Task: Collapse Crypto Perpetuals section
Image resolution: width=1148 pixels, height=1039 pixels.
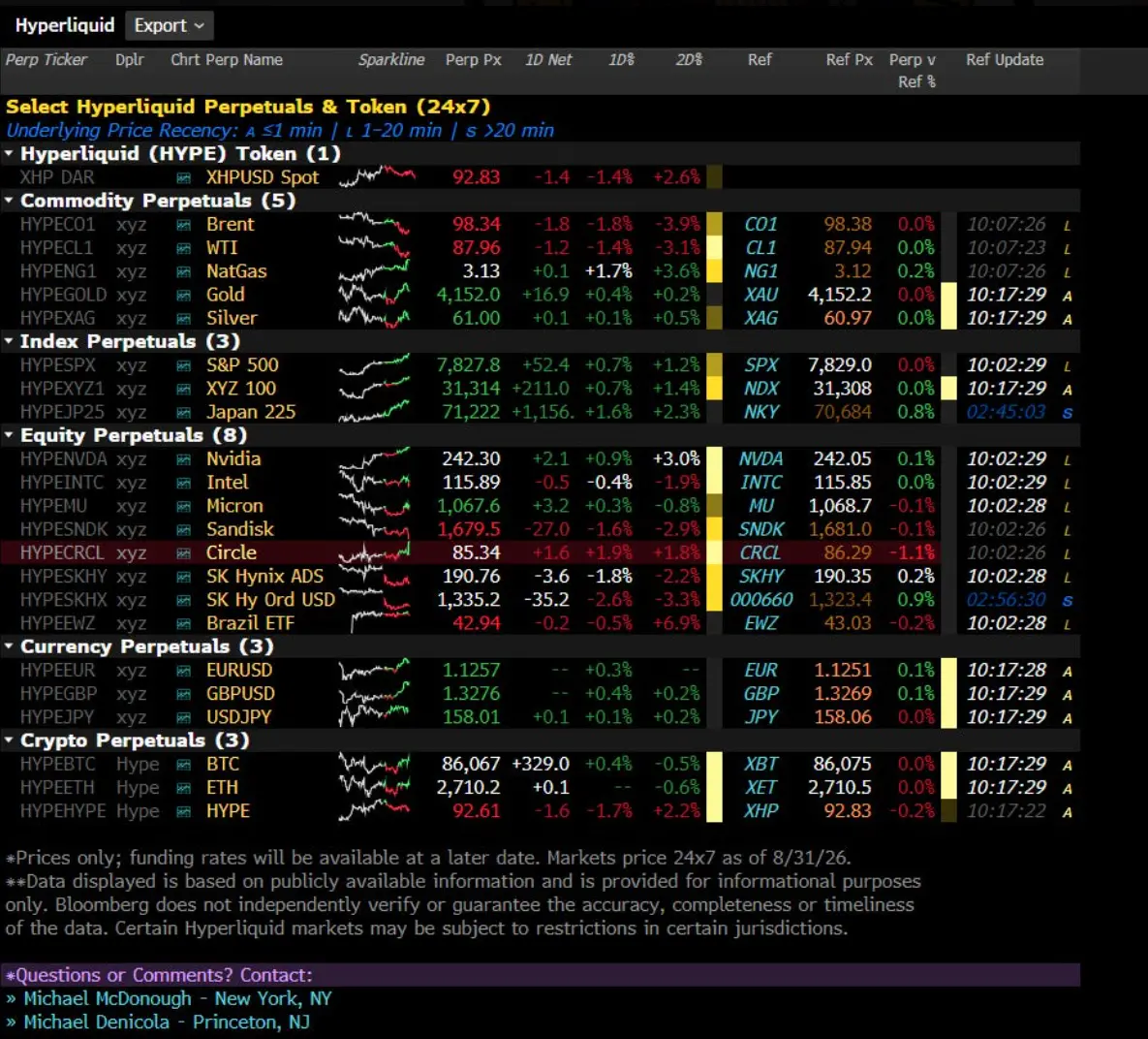Action: (9, 740)
